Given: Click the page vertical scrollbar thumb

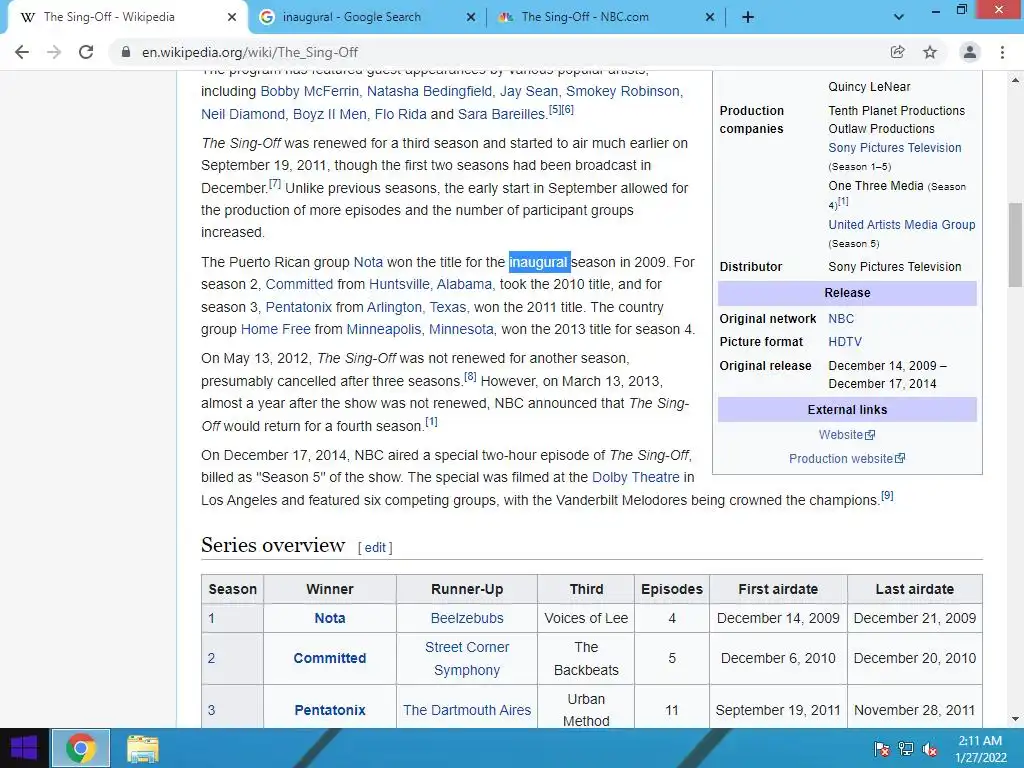Looking at the screenshot, I should 1015,245.
